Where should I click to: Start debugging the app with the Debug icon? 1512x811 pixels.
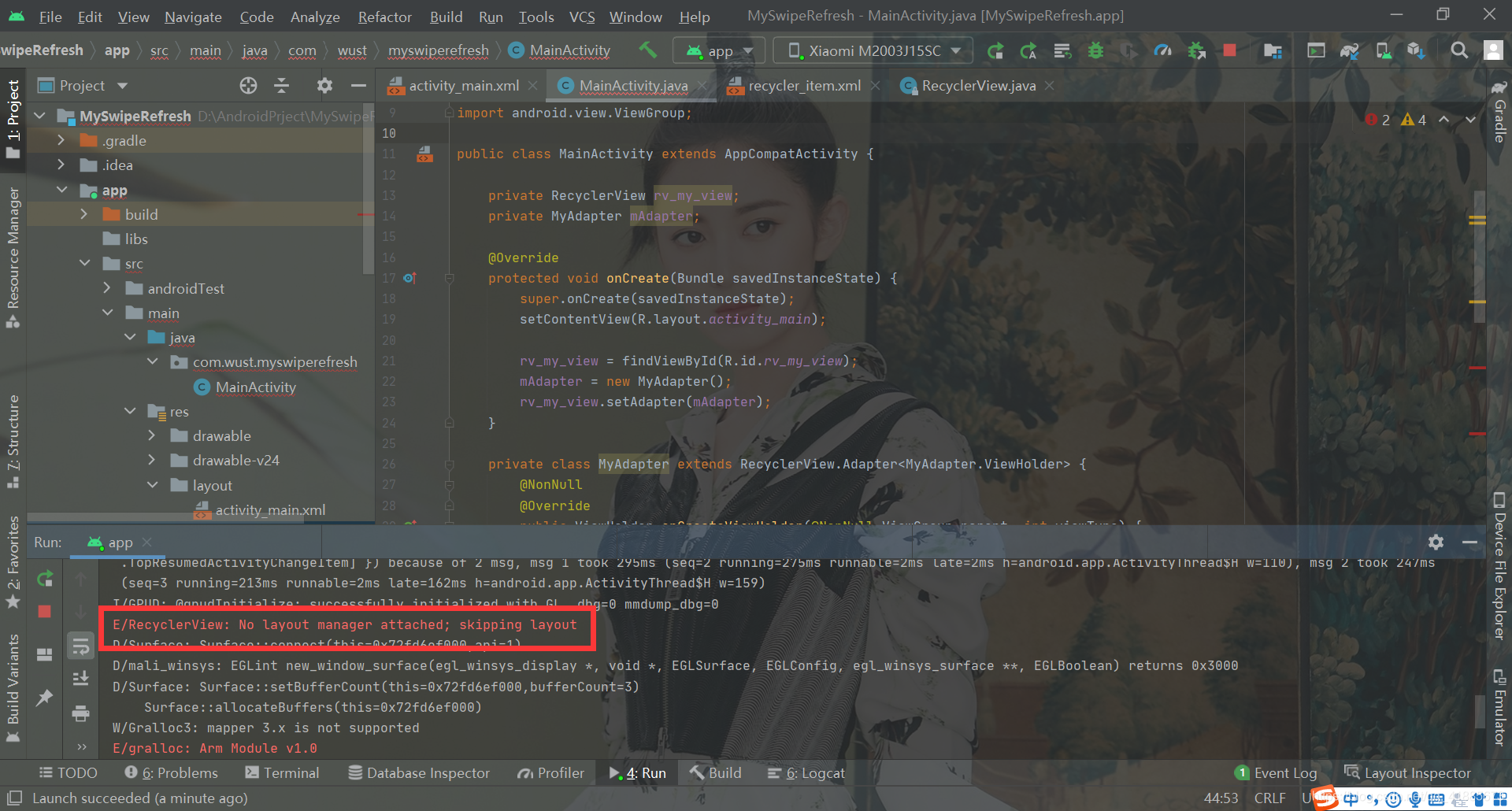tap(1095, 50)
